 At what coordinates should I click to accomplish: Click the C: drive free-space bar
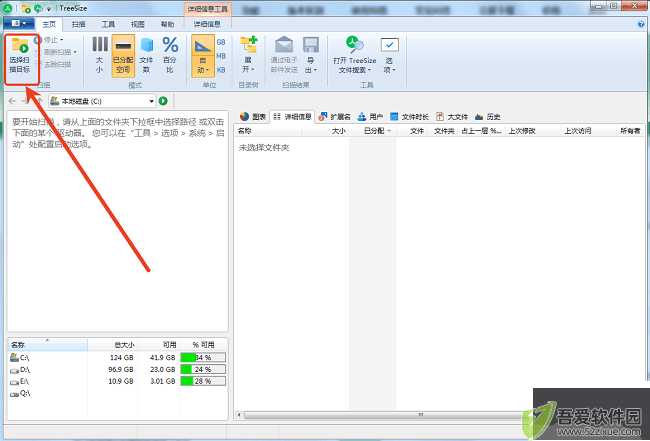[x=203, y=357]
